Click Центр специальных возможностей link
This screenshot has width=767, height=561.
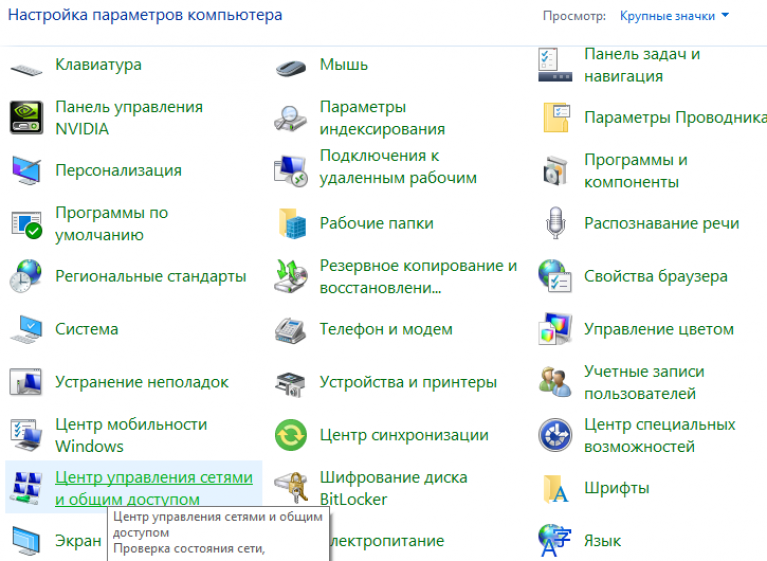tap(659, 435)
